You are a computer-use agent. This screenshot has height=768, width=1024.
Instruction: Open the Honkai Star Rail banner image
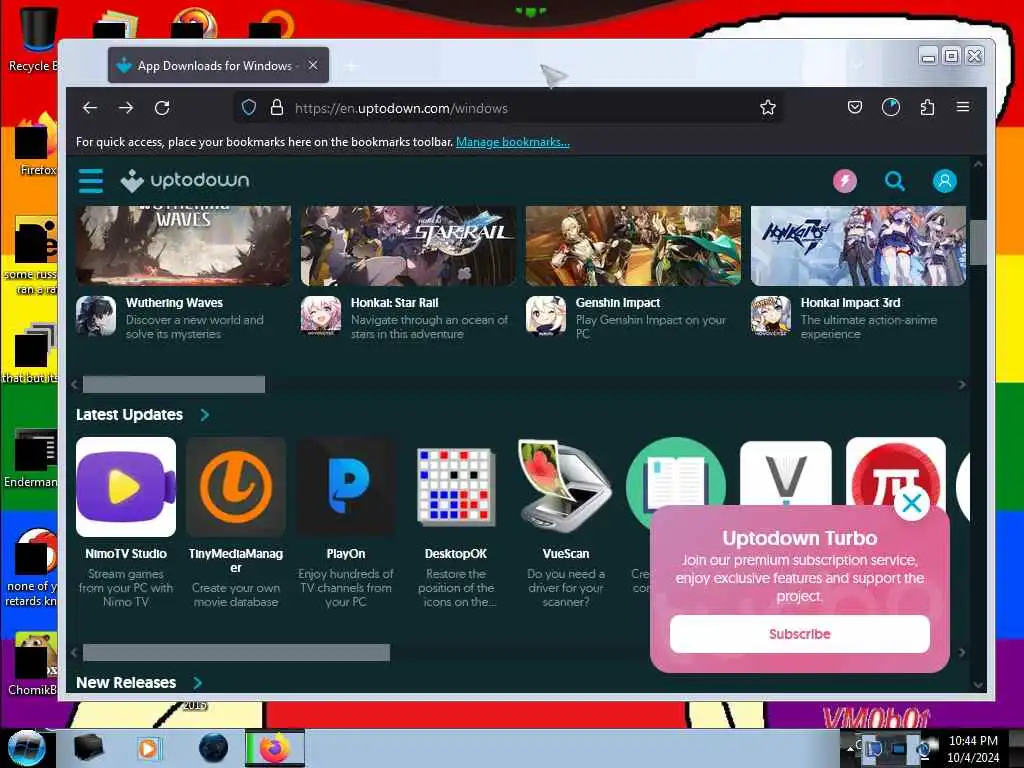[408, 246]
